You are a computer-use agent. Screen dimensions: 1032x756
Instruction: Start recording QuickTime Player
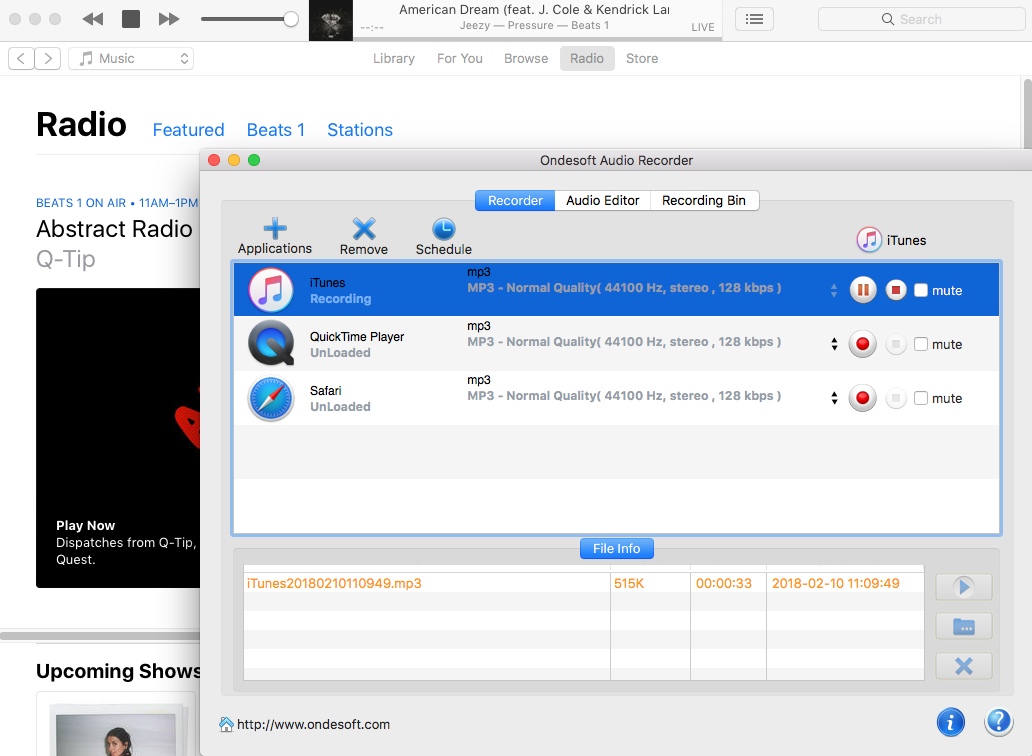click(863, 344)
